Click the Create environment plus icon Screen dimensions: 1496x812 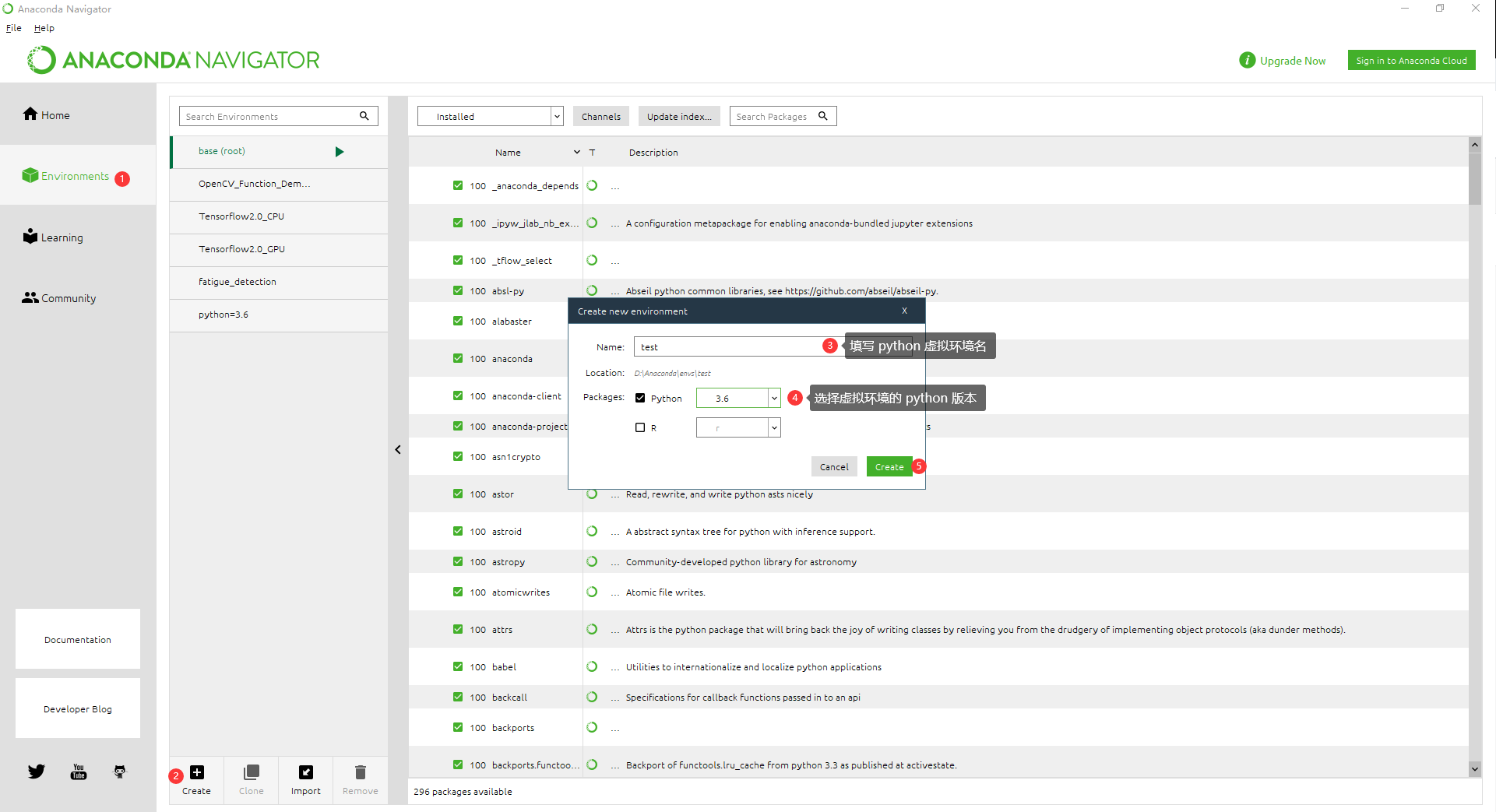[x=197, y=772]
